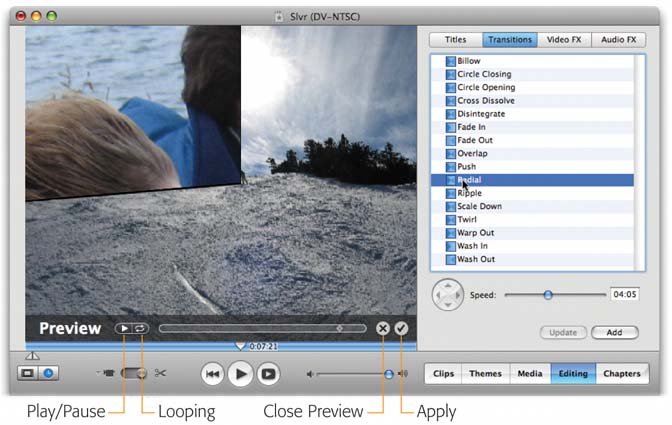Switch to timeline viewer mode
Screen dimensions: 672x425
48,373
